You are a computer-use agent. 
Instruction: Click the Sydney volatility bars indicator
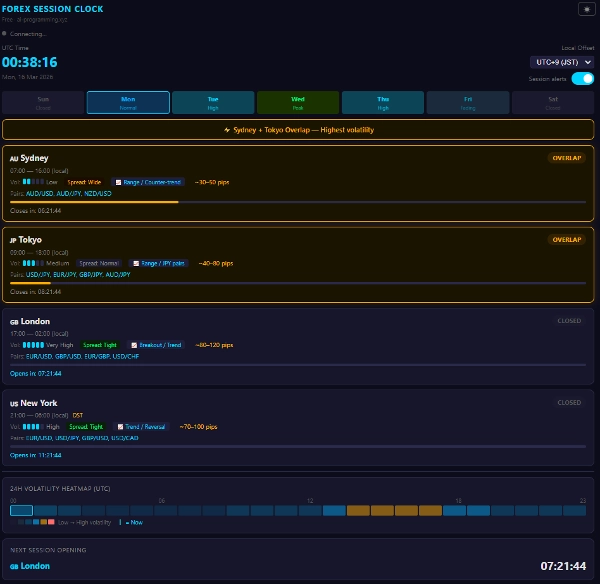33,182
